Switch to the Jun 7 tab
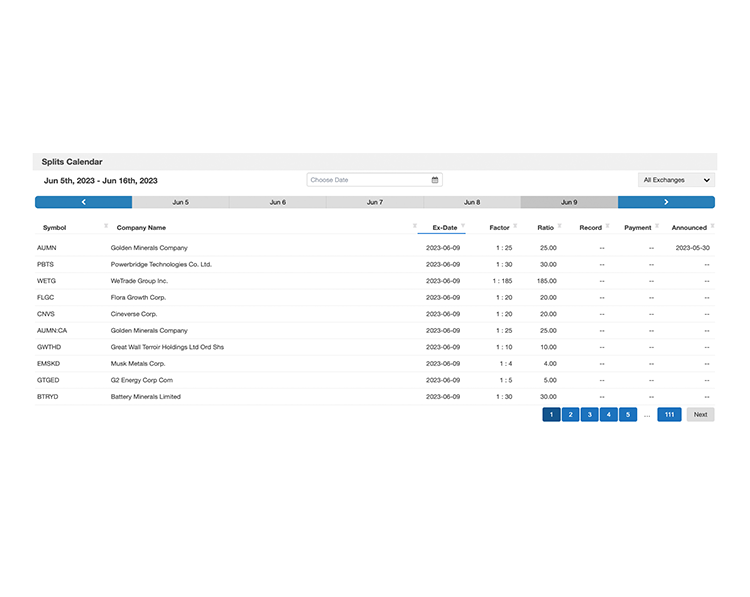Viewport: 750px width, 597px height. tap(374, 202)
